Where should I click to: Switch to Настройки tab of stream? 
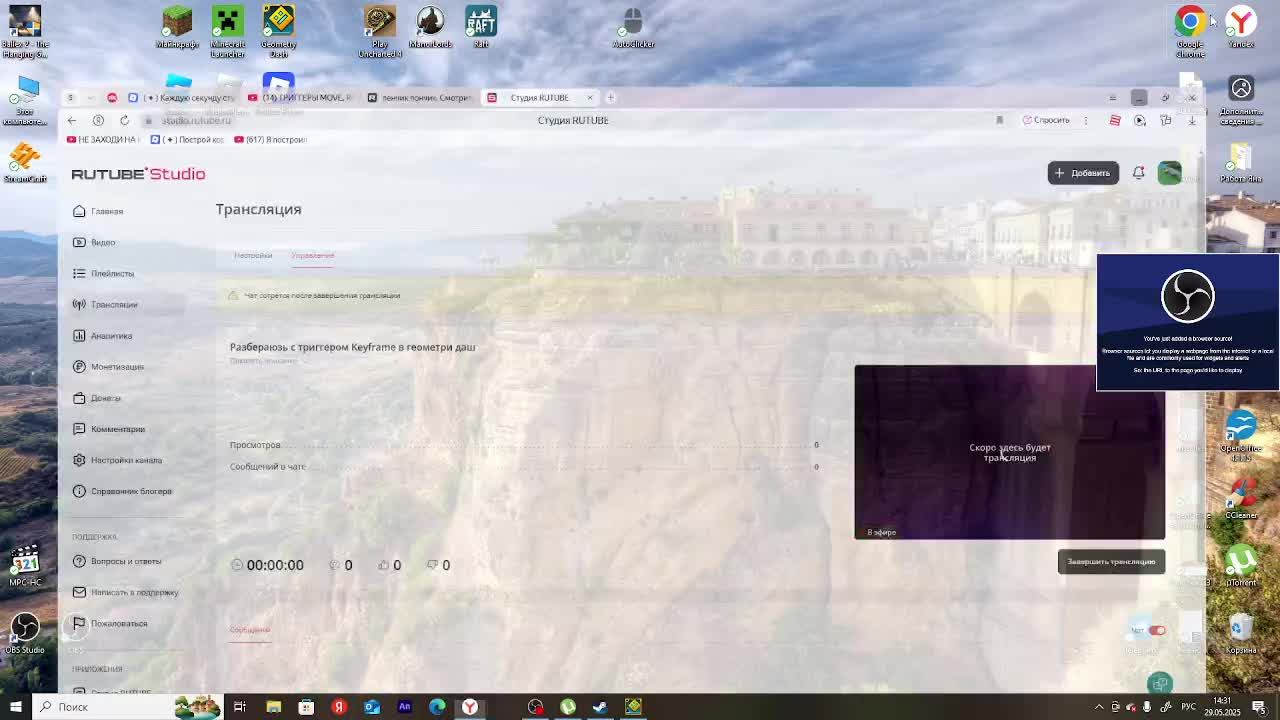coord(253,255)
